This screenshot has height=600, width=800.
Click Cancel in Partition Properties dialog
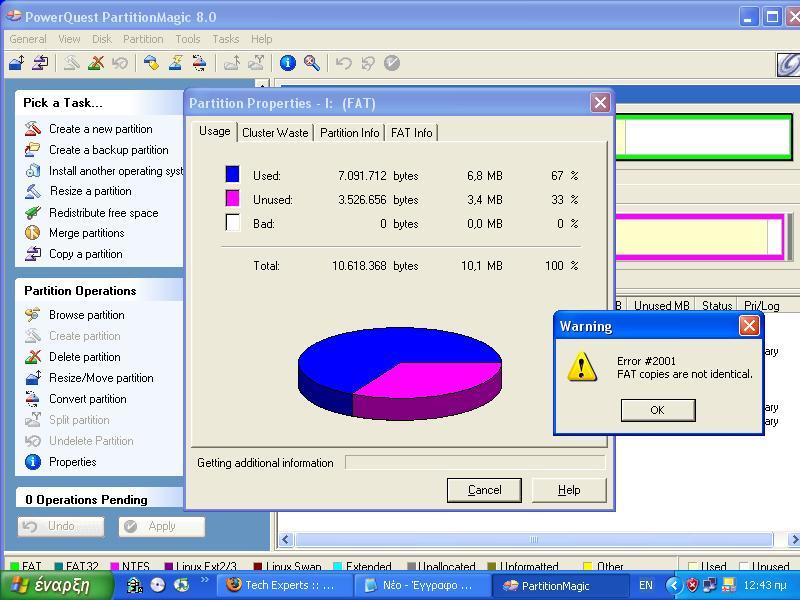point(484,490)
